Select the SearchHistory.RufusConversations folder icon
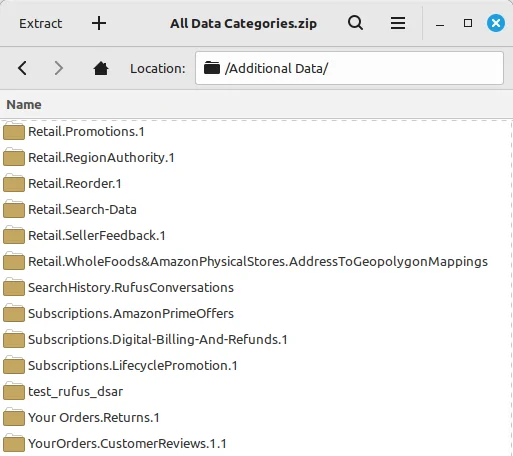This screenshot has height=456, width=513. coord(14,288)
